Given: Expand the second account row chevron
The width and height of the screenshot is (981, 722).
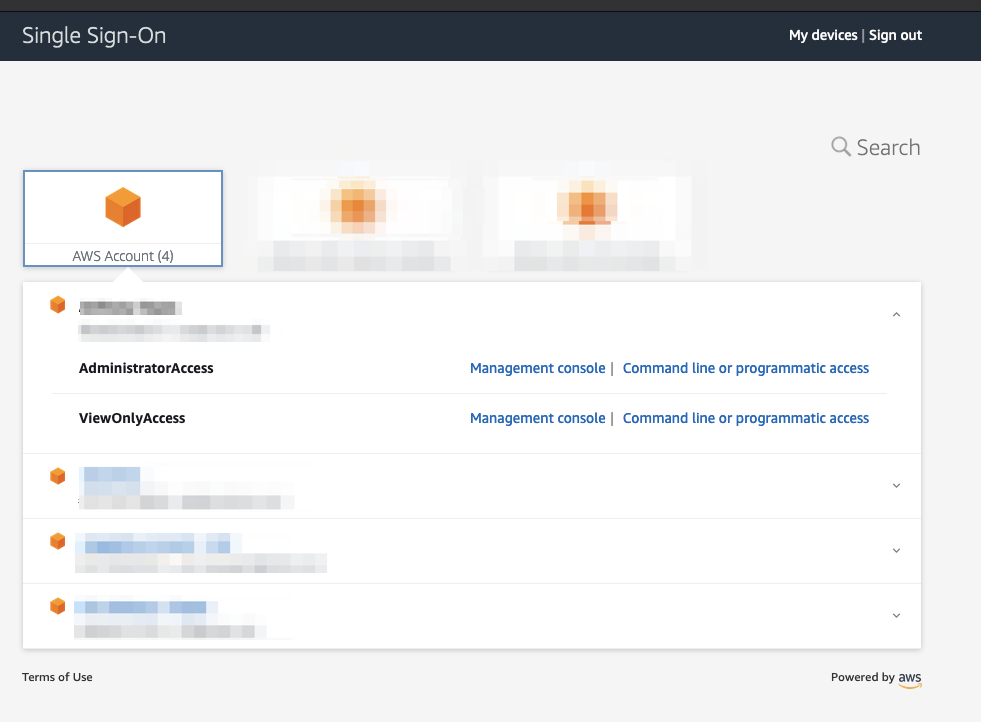Looking at the screenshot, I should click(896, 486).
